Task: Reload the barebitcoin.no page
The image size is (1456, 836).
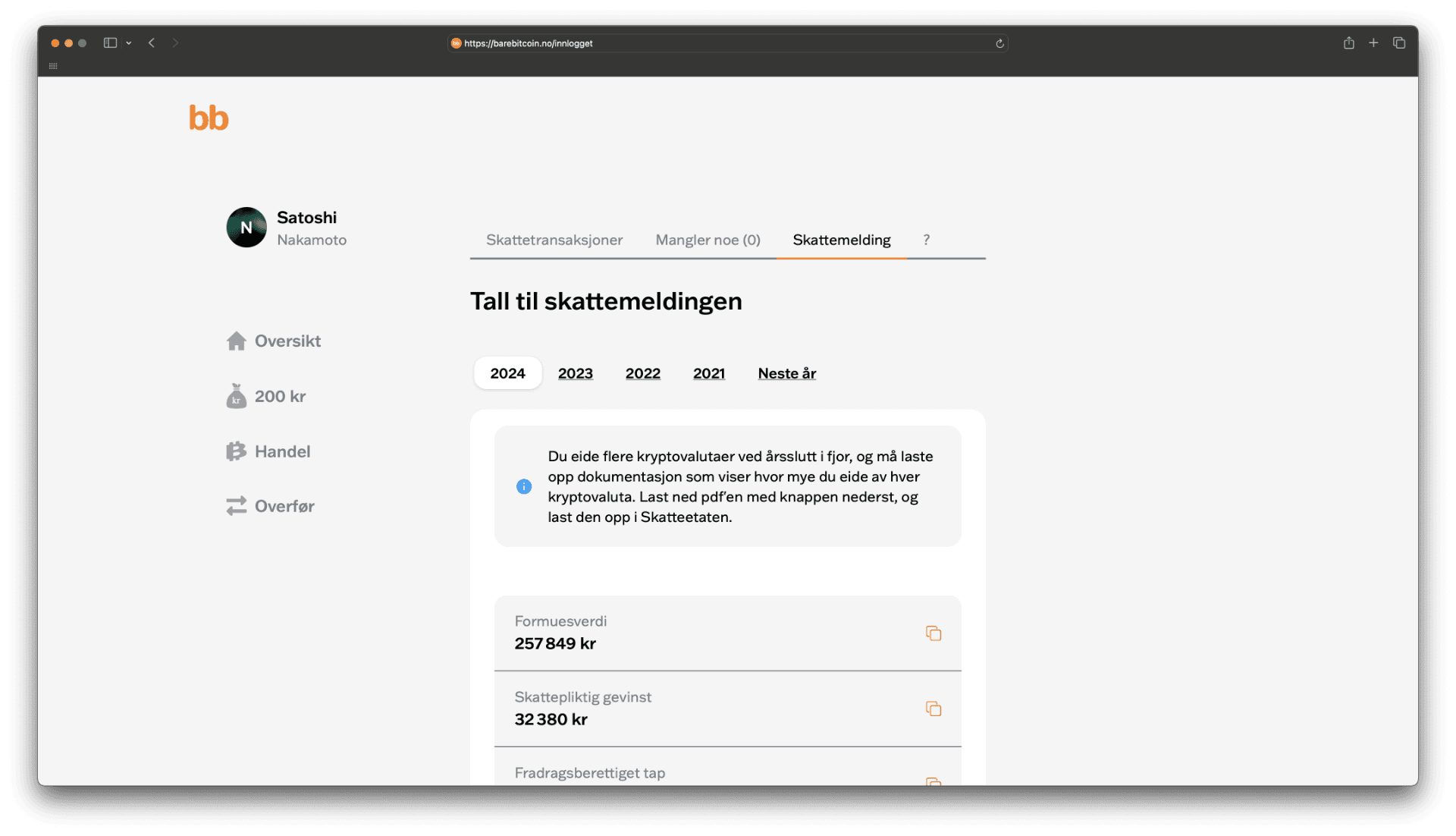Action: pos(999,43)
